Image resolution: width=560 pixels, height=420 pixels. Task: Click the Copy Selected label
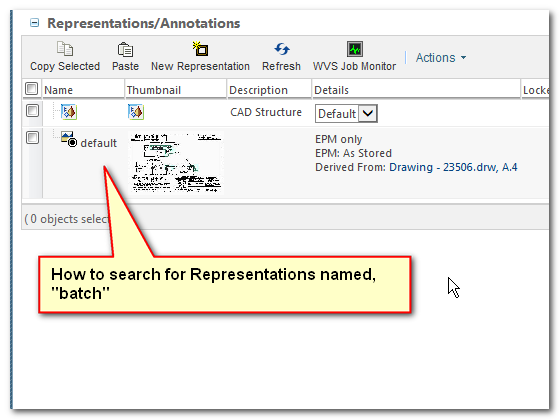pos(65,66)
